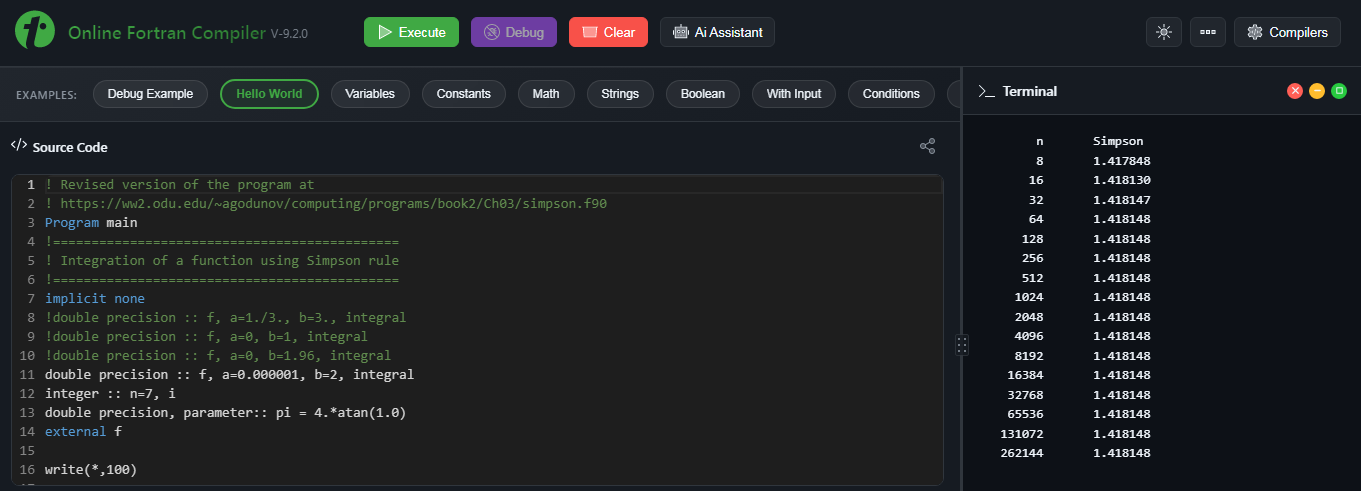Share the source code via share icon
1361x491 pixels.
coord(927,147)
